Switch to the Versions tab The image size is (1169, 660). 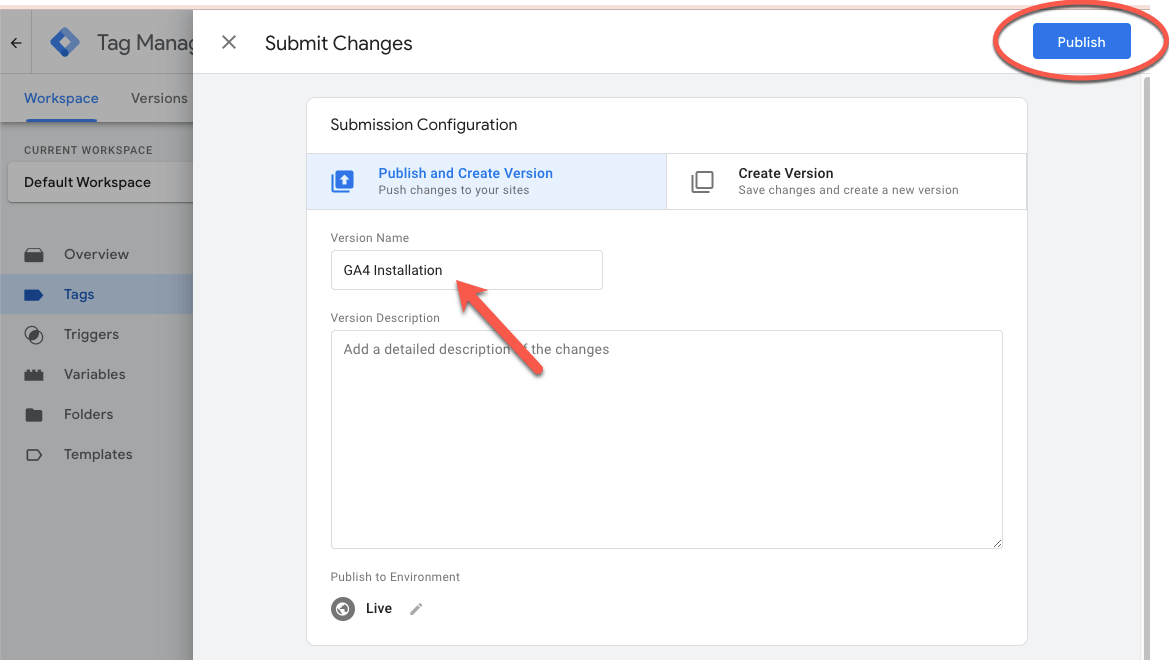tap(158, 98)
